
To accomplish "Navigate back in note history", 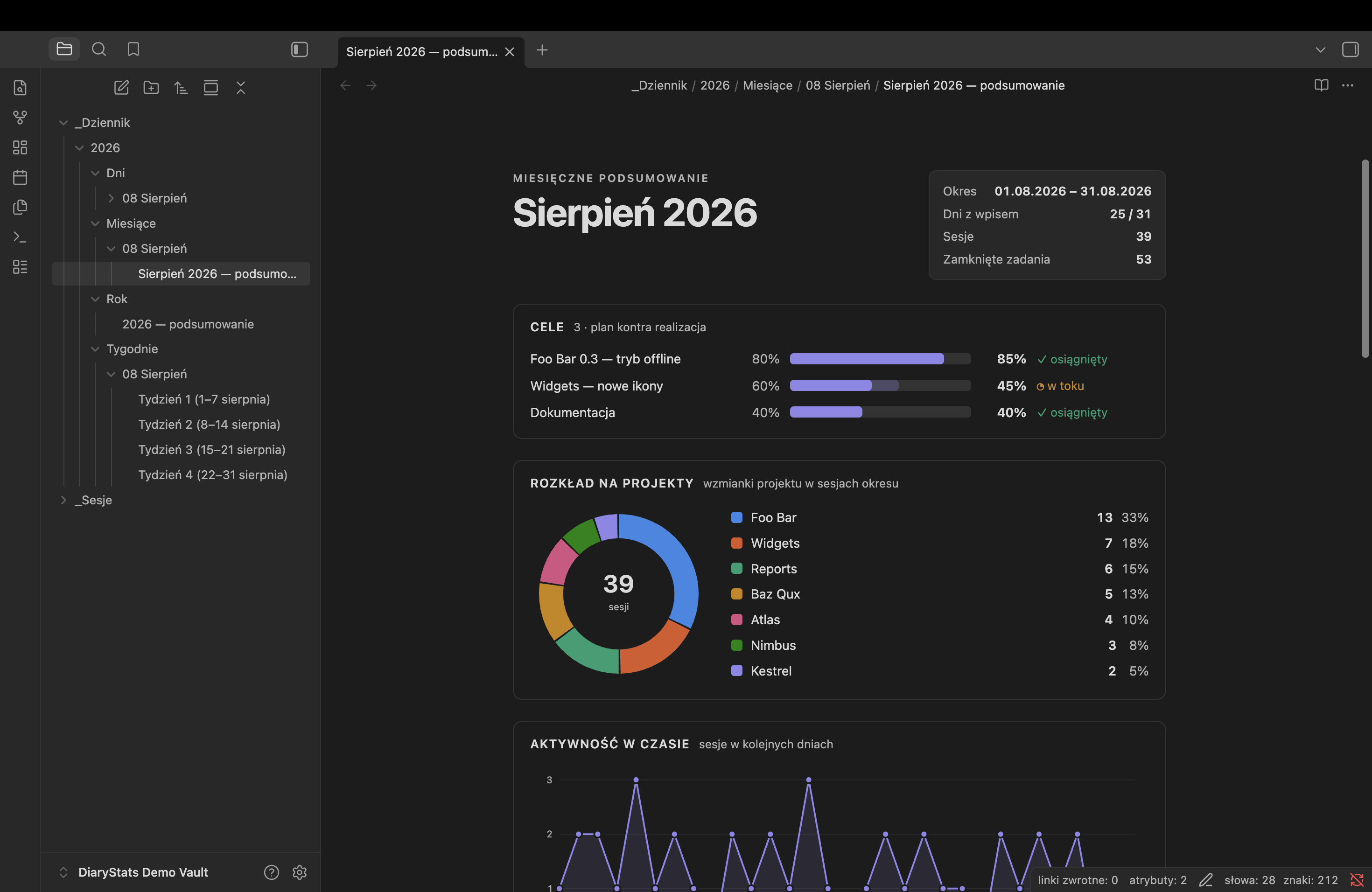I will [x=345, y=85].
